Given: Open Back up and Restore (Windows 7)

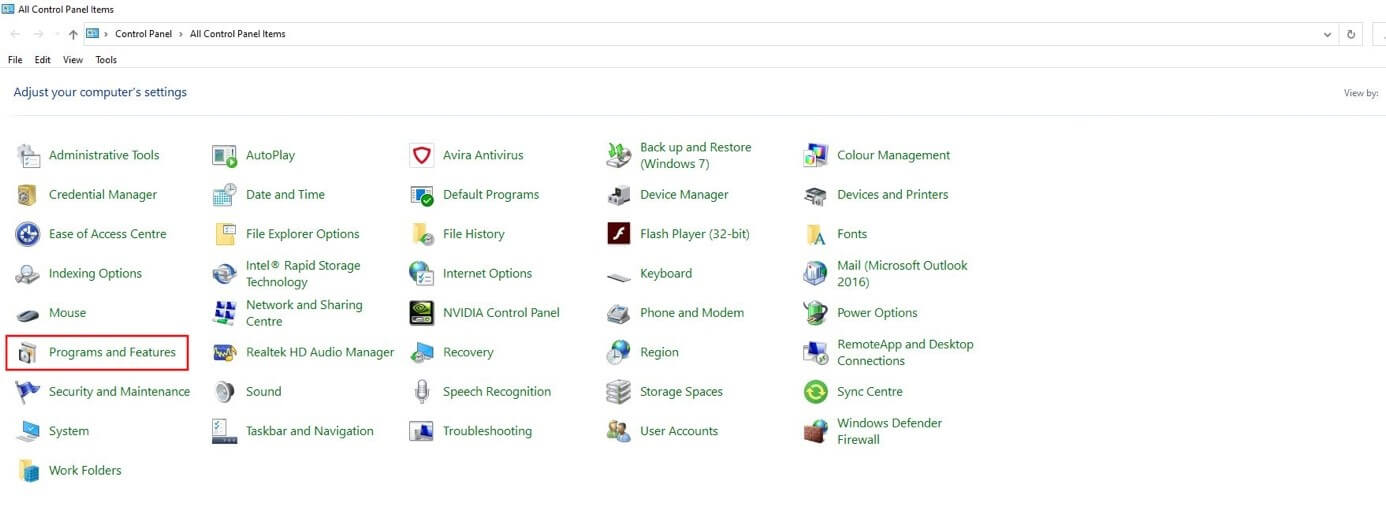Looking at the screenshot, I should pyautogui.click(x=695, y=155).
